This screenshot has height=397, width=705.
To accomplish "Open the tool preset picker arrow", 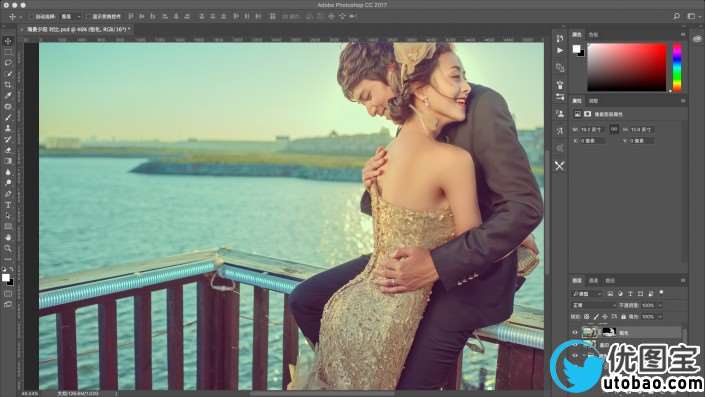I will click(21, 16).
